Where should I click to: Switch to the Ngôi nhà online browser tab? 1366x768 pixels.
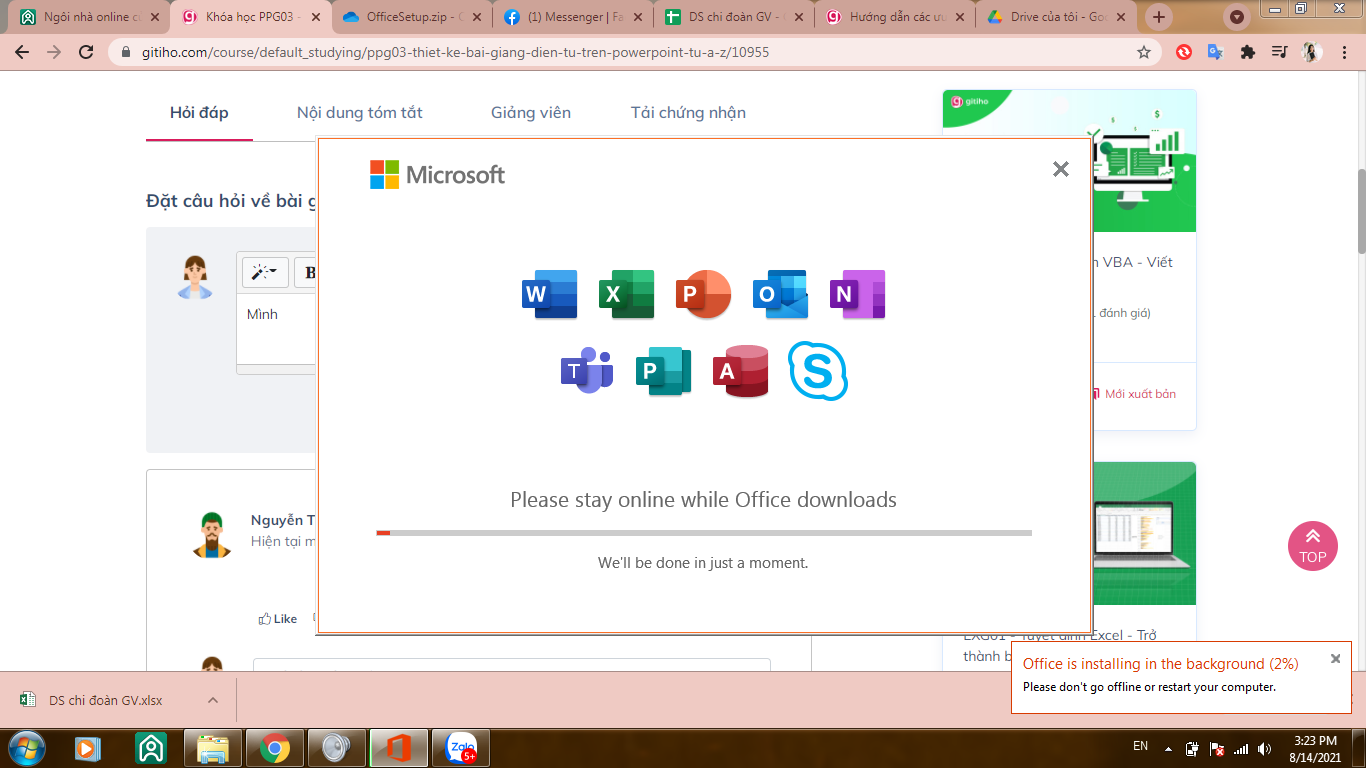pyautogui.click(x=88, y=17)
